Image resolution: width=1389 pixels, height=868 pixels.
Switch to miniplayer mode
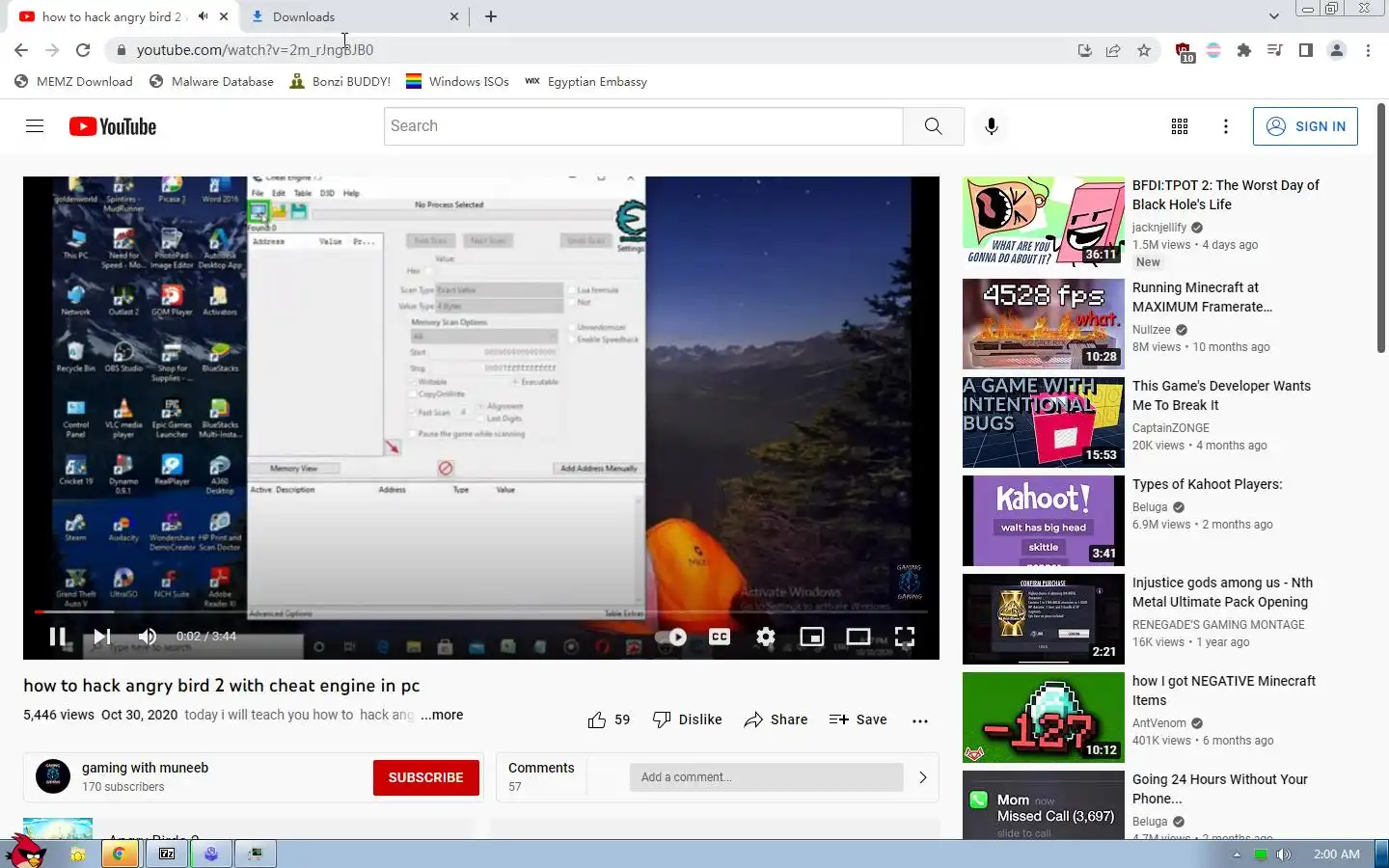click(812, 637)
